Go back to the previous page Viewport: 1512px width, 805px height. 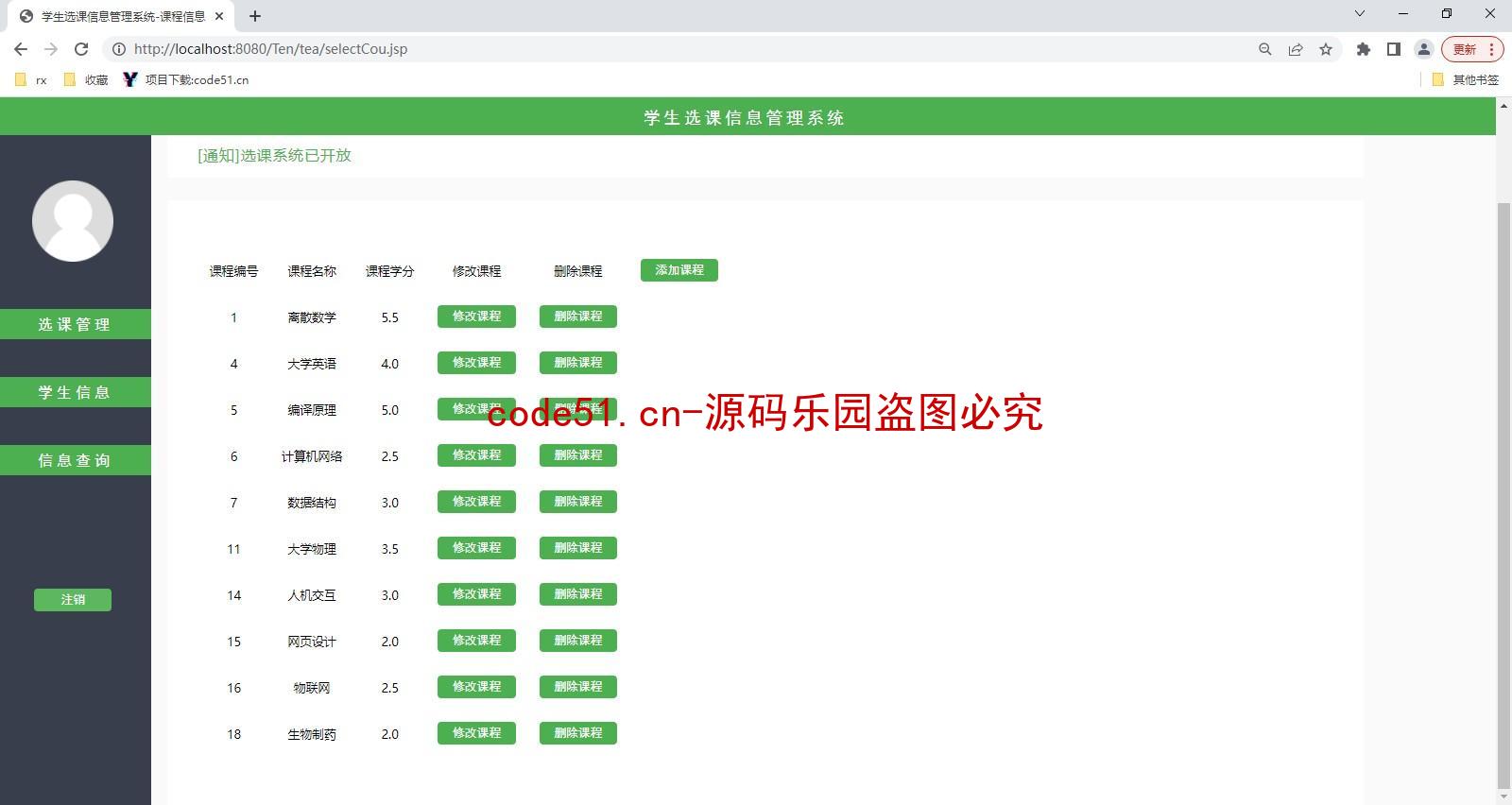[21, 49]
